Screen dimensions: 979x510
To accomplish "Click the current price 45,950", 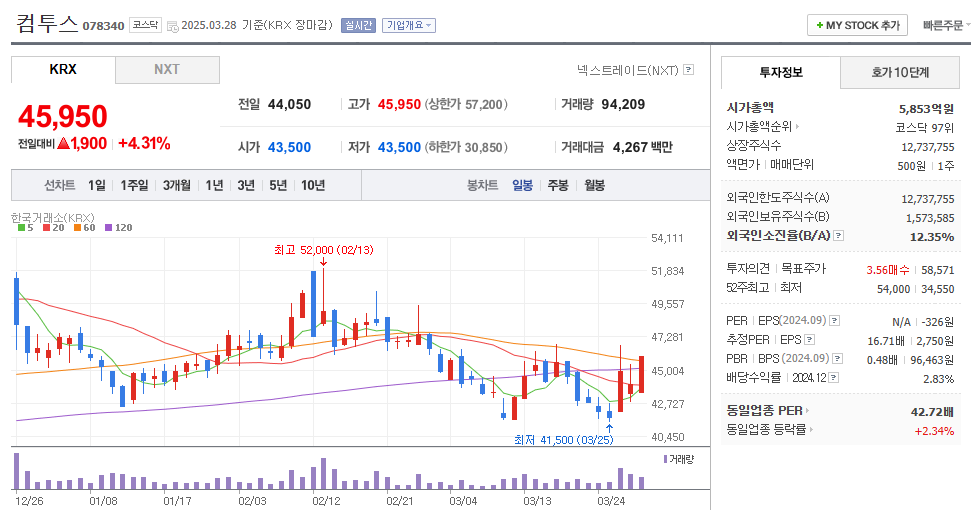I will coord(62,116).
